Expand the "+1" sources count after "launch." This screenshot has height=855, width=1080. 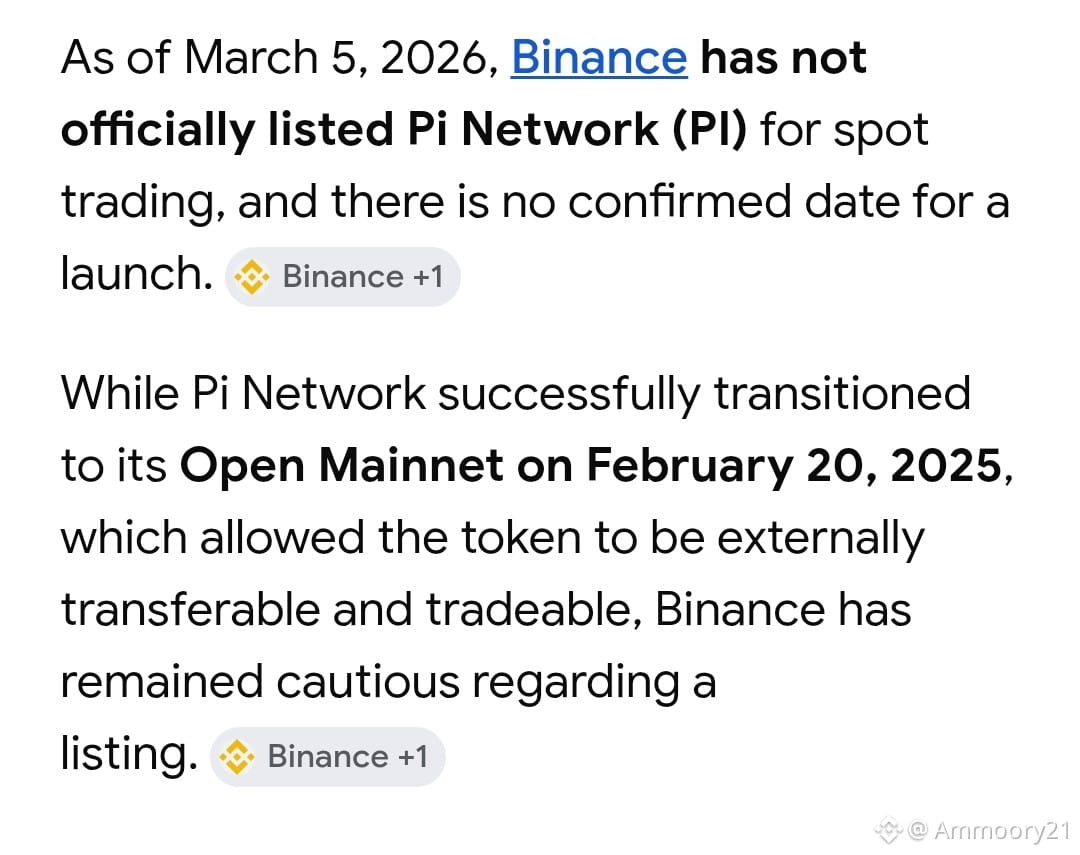click(428, 277)
